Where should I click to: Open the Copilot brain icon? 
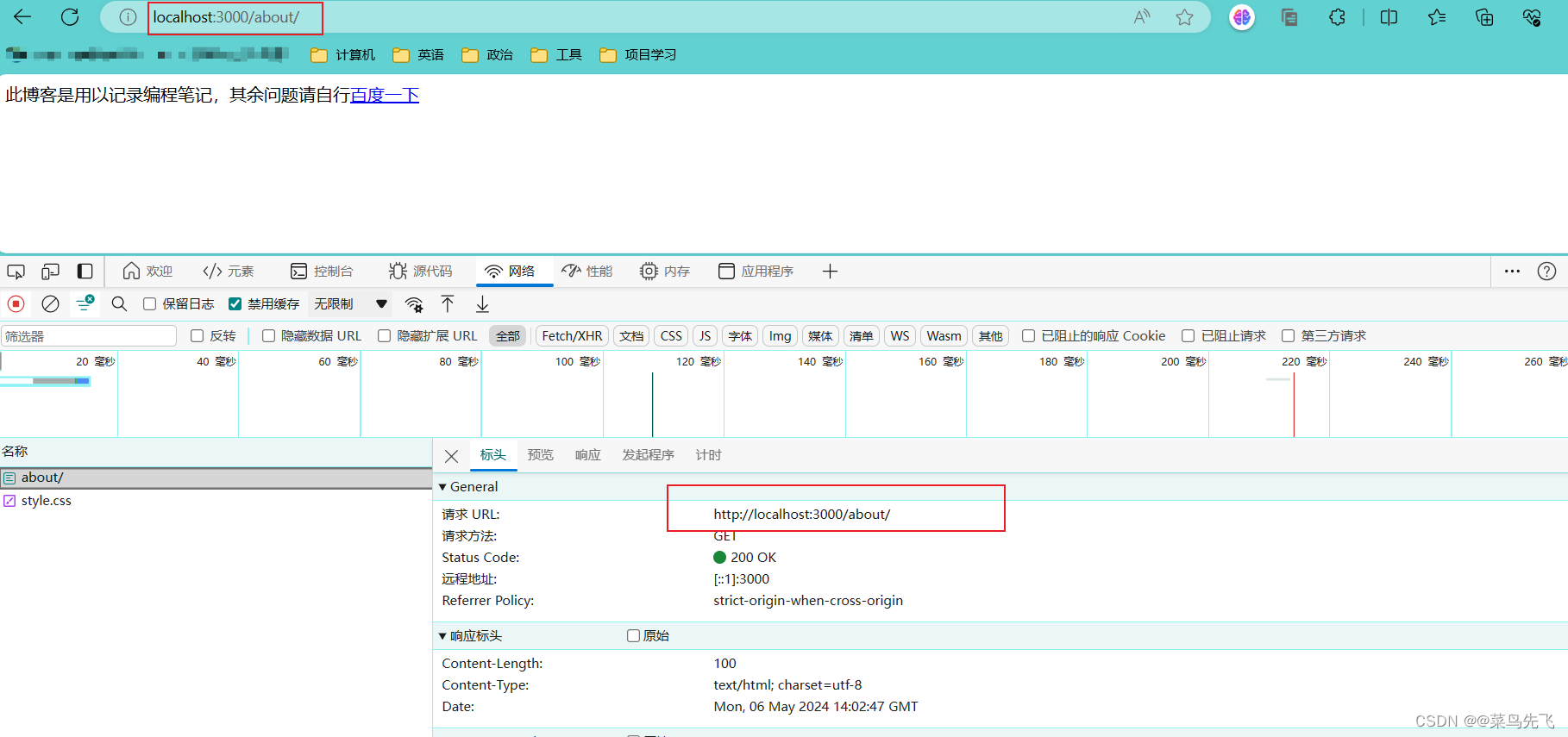(1242, 16)
